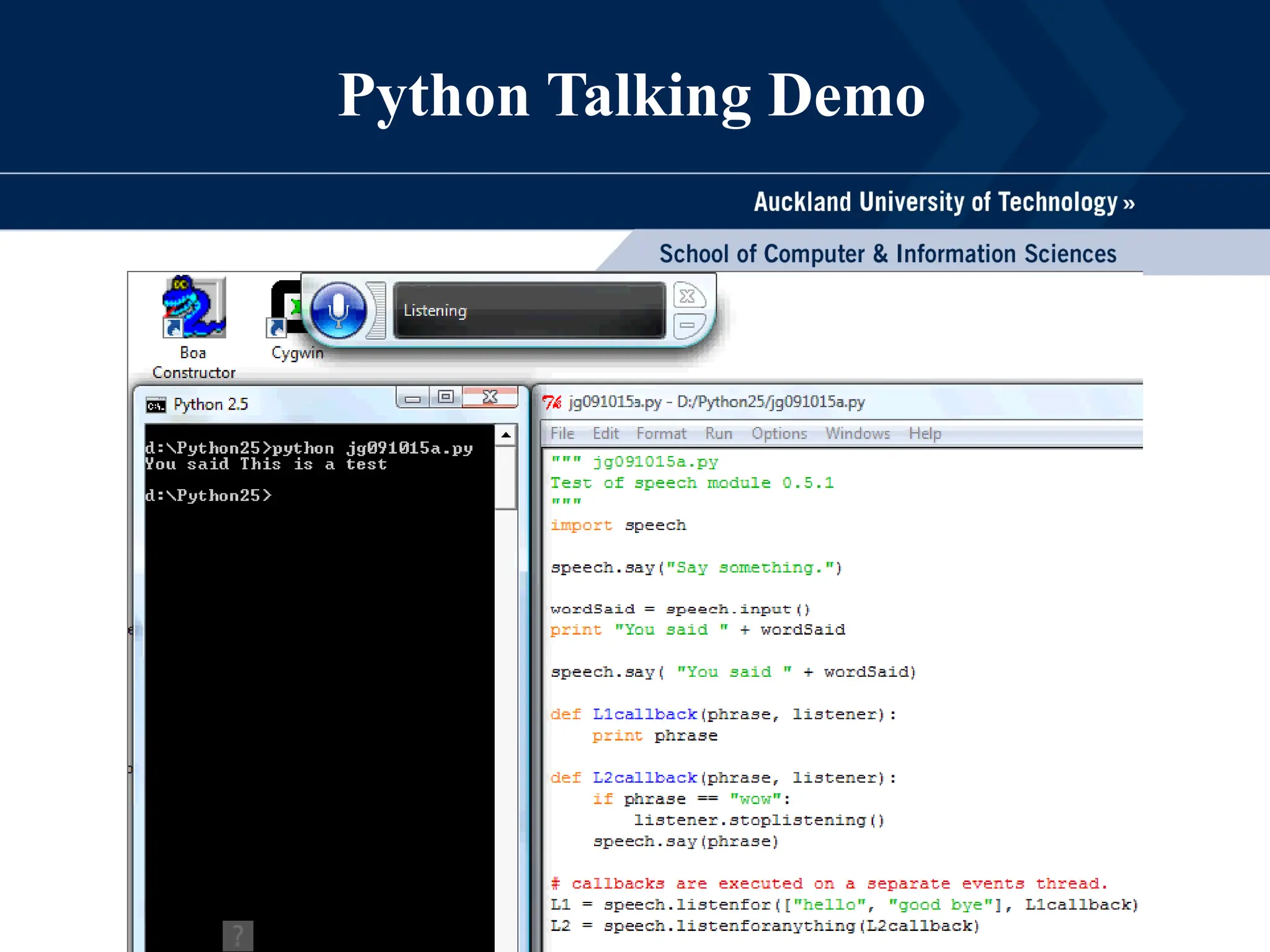Open the Format menu in IDLE
The height and width of the screenshot is (952, 1270).
pos(661,434)
